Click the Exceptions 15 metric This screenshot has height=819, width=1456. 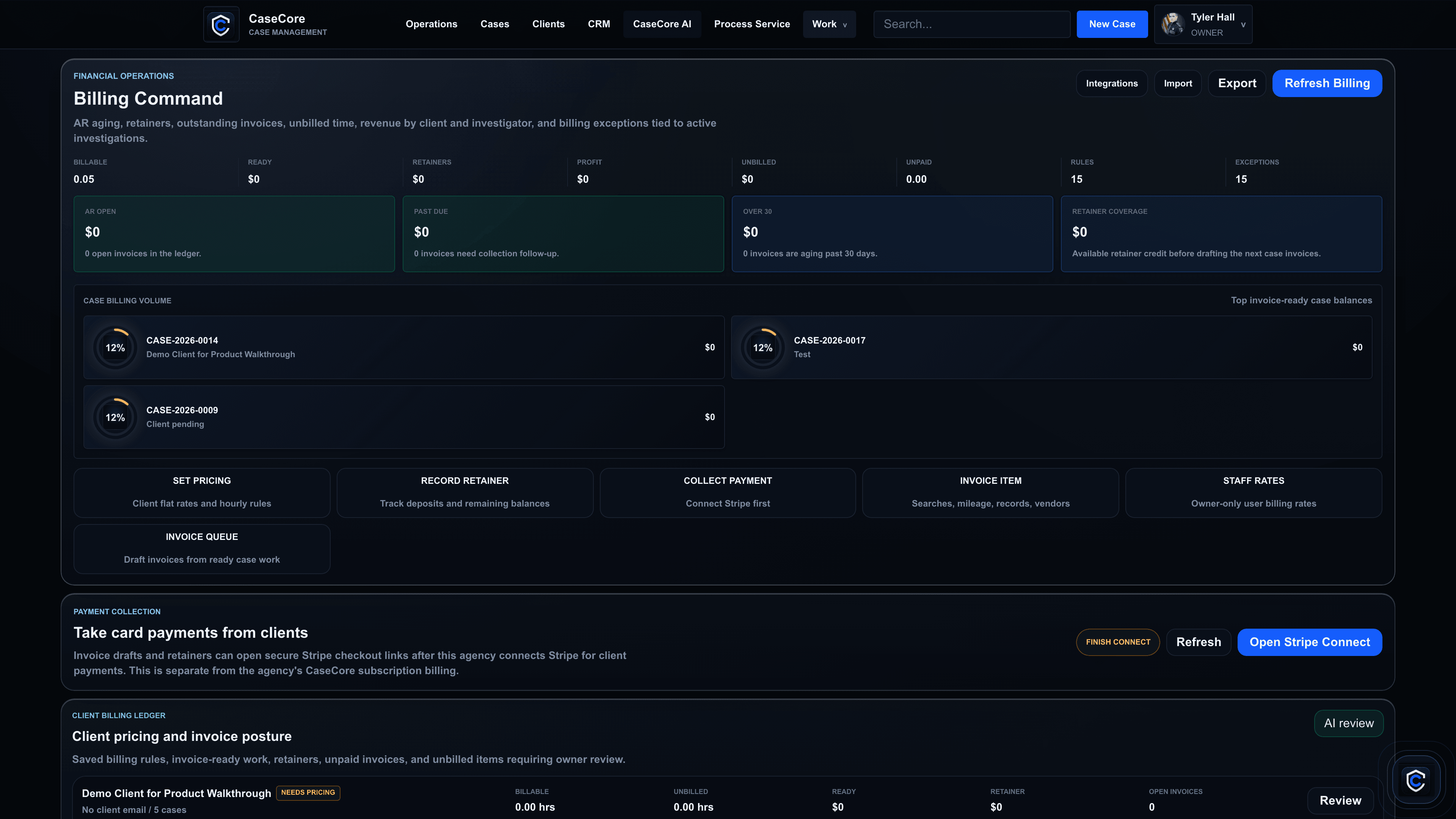pyautogui.click(x=1257, y=171)
